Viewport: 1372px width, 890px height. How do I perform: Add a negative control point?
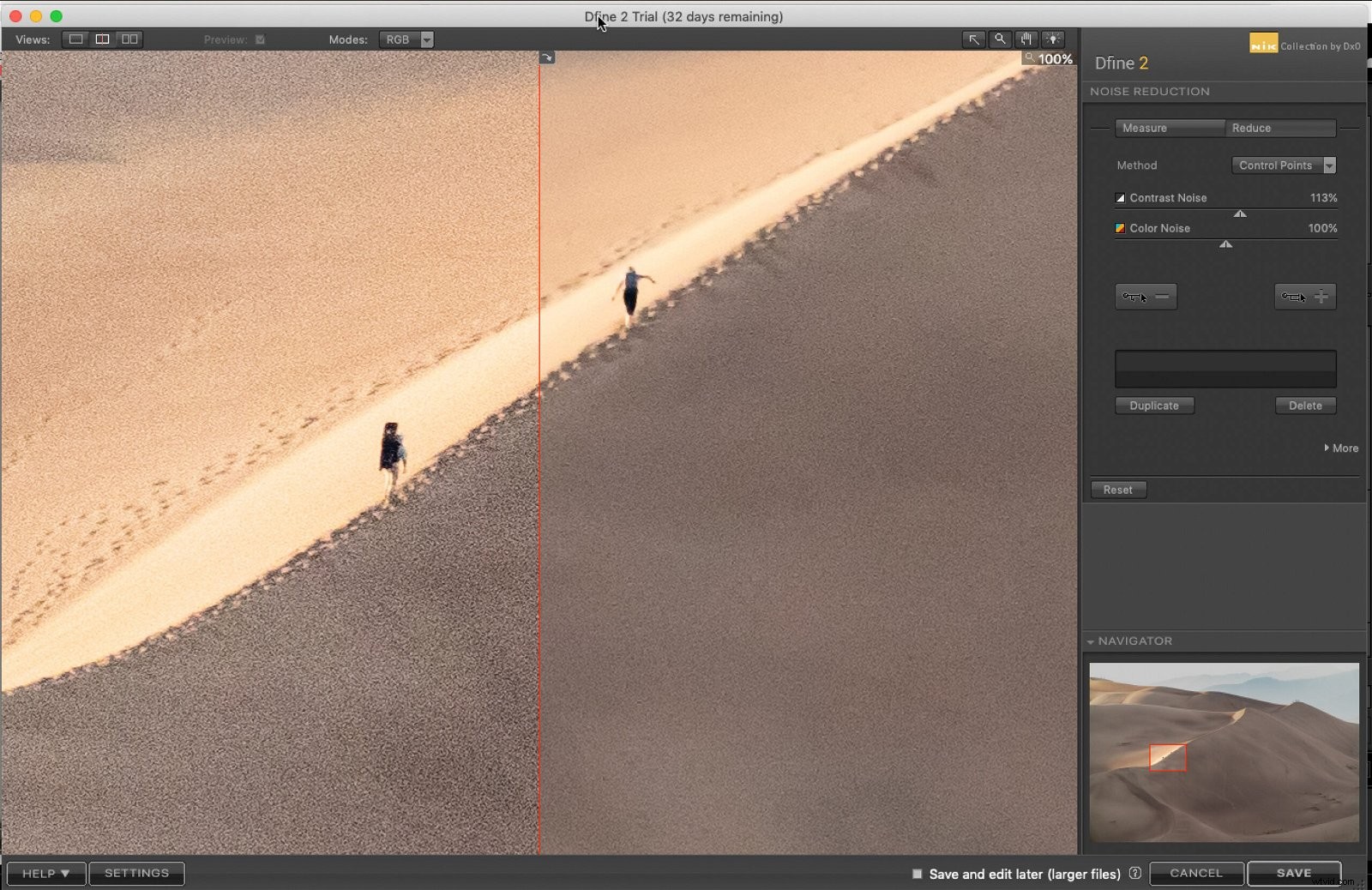[x=1146, y=297]
